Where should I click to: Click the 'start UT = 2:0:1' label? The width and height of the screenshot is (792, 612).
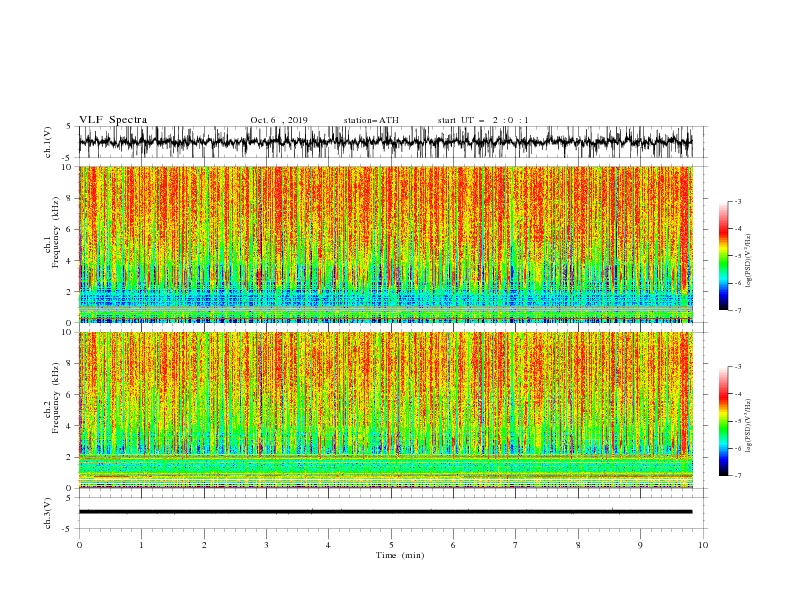pos(483,120)
